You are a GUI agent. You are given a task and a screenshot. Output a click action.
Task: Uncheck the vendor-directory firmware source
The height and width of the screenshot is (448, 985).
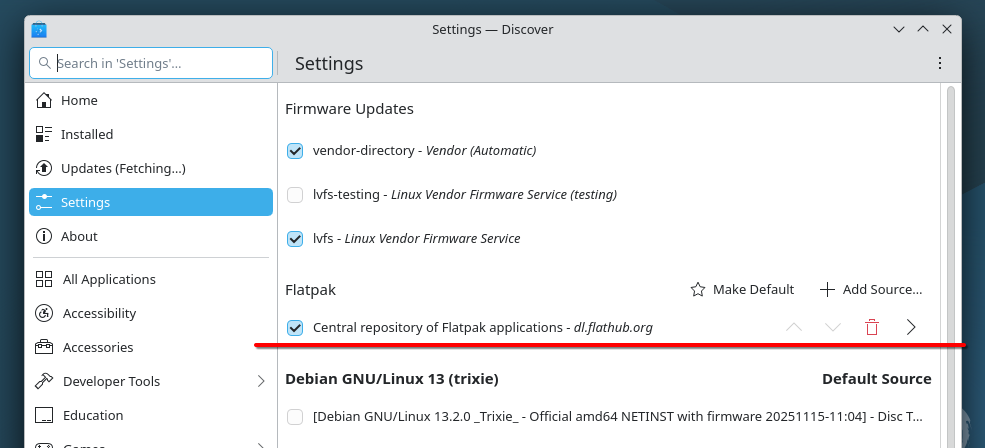coord(295,151)
